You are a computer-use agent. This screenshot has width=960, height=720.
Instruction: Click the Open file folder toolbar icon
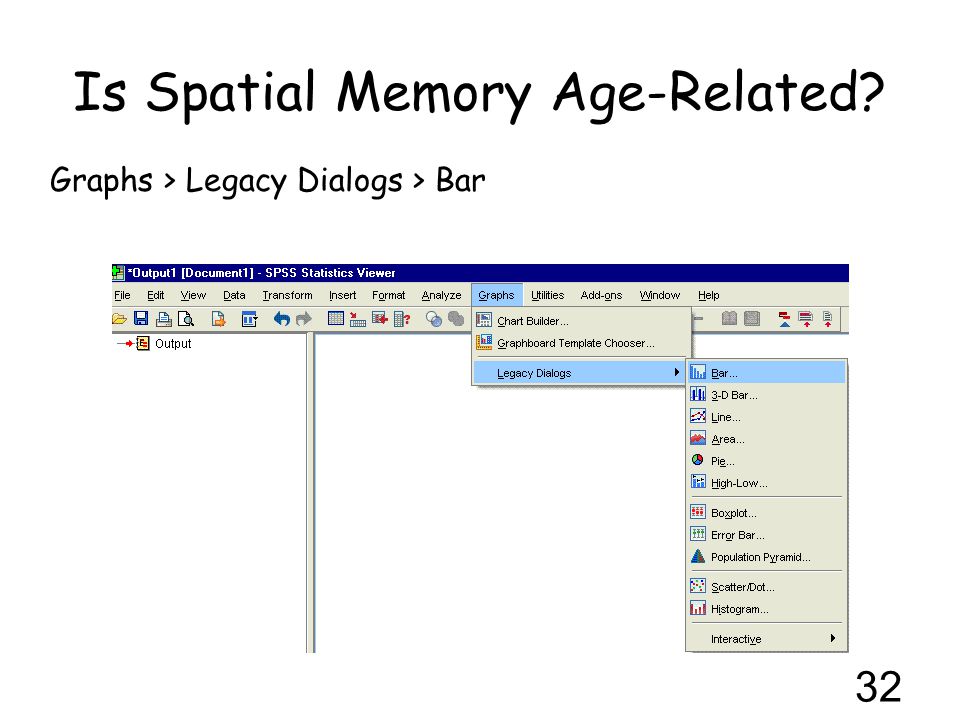click(119, 319)
